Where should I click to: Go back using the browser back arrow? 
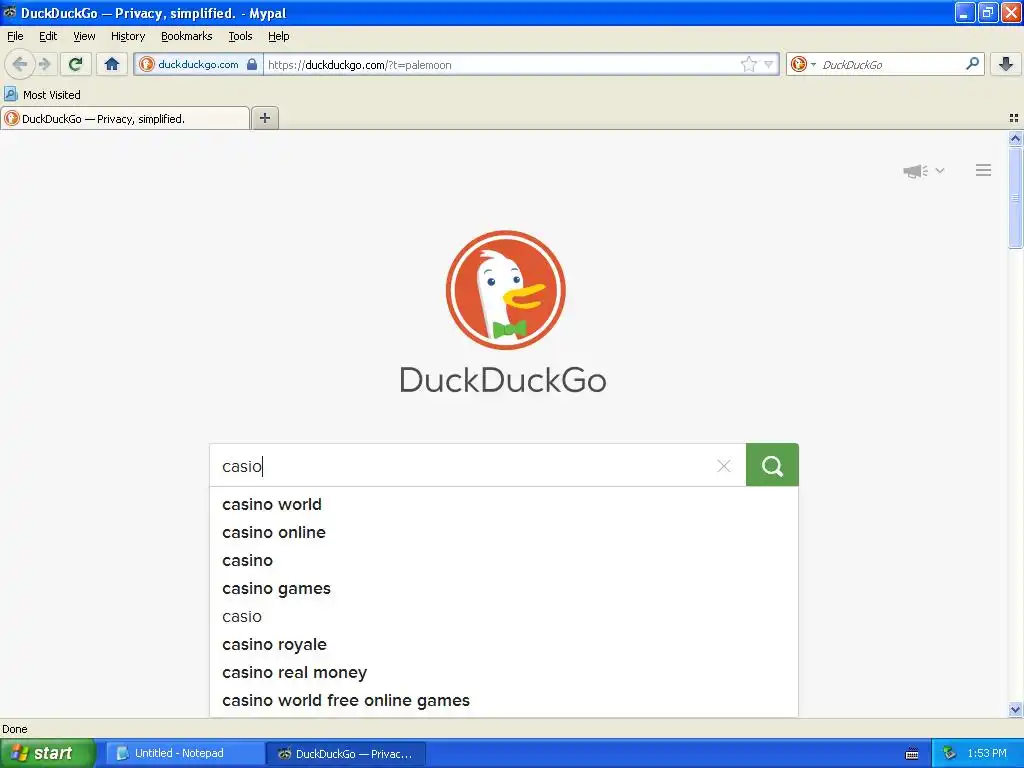[x=20, y=64]
